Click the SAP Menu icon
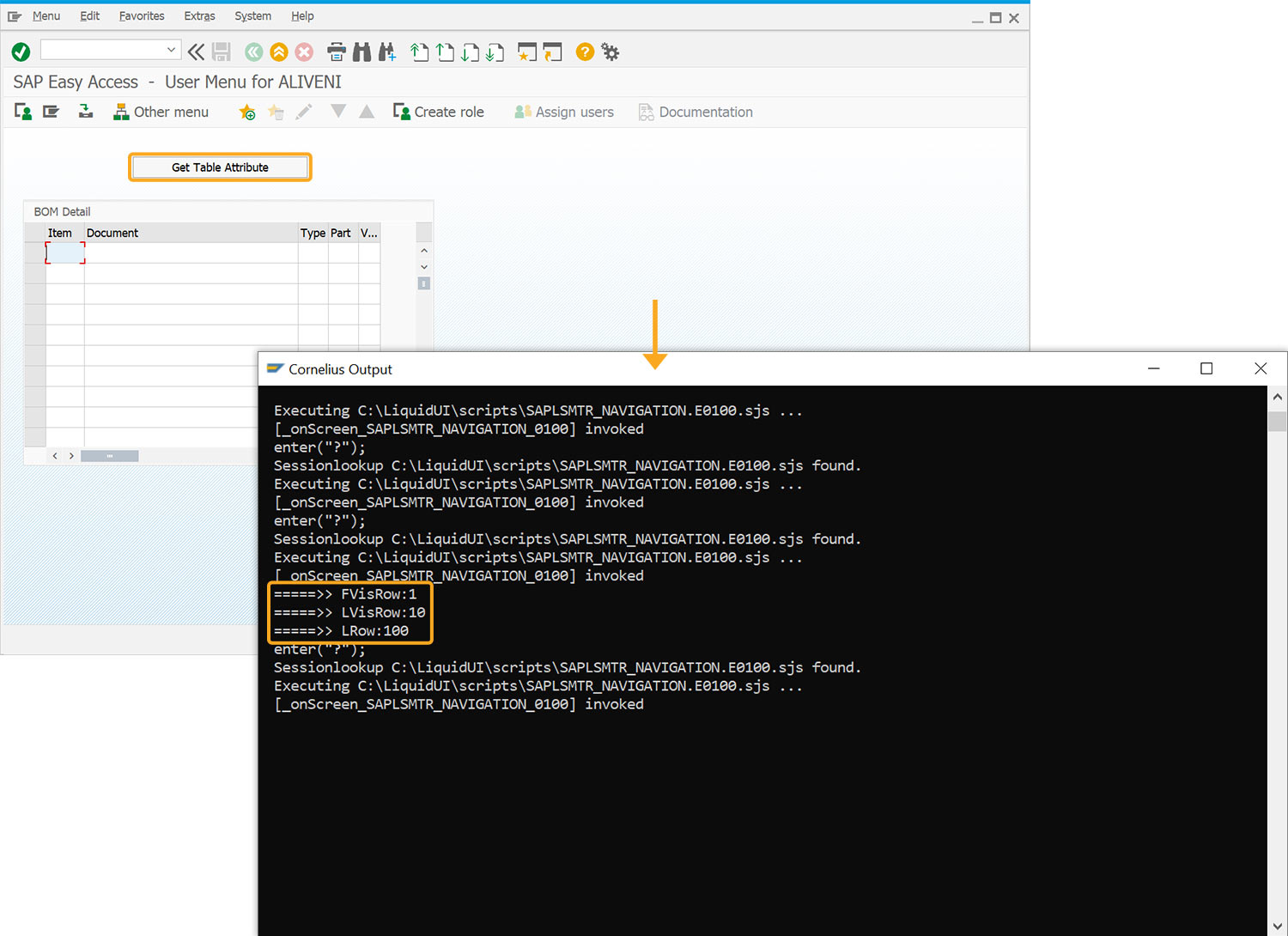The height and width of the screenshot is (936, 1288). 52,112
